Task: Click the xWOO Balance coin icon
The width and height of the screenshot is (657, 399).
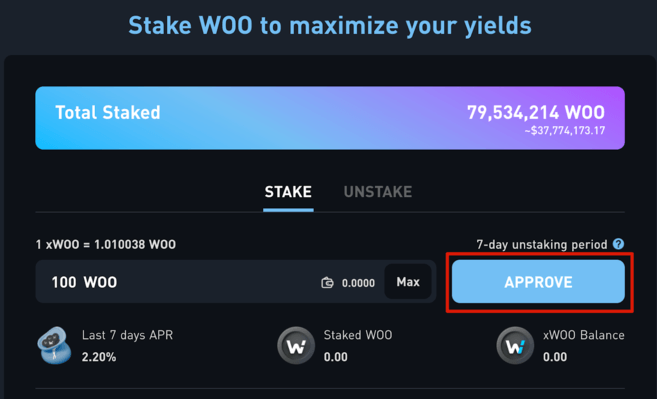Action: coord(515,345)
